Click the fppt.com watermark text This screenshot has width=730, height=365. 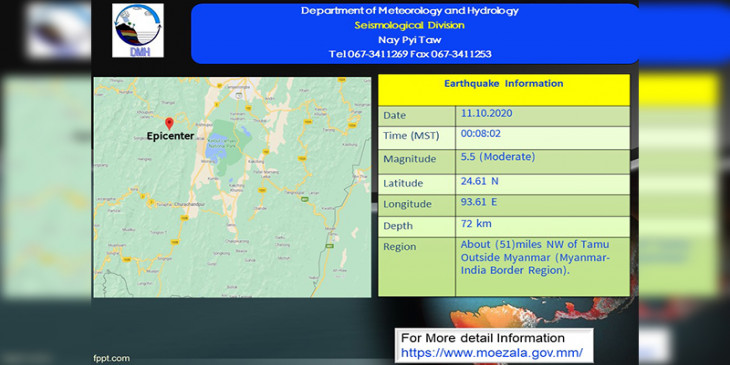click(x=111, y=358)
